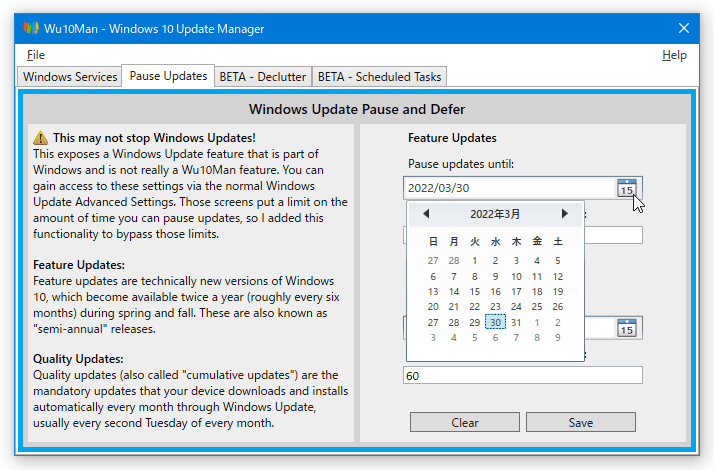Screen dimensions: 714x470
Task: Go to next month in calendar
Action: click(565, 214)
